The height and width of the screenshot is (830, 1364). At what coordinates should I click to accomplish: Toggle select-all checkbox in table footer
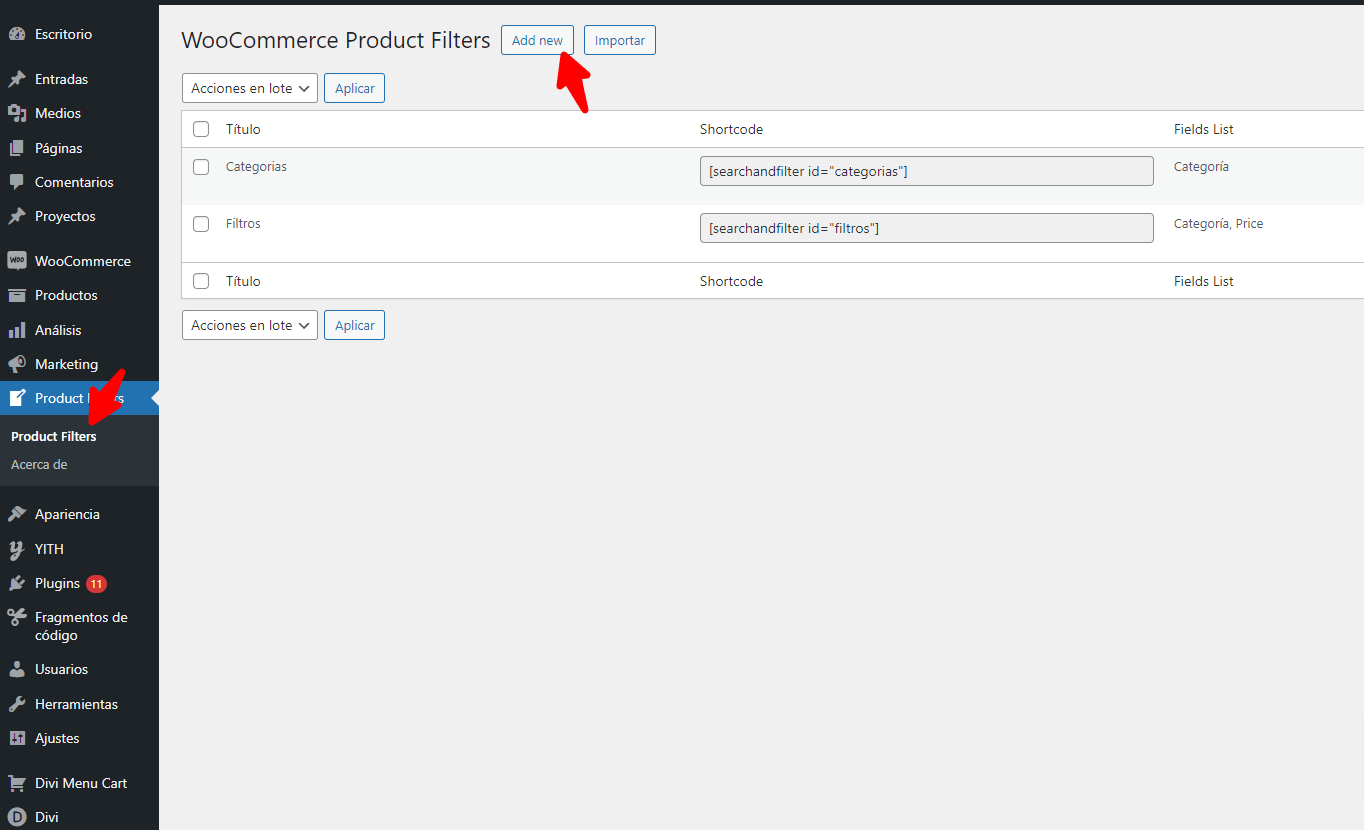[201, 281]
